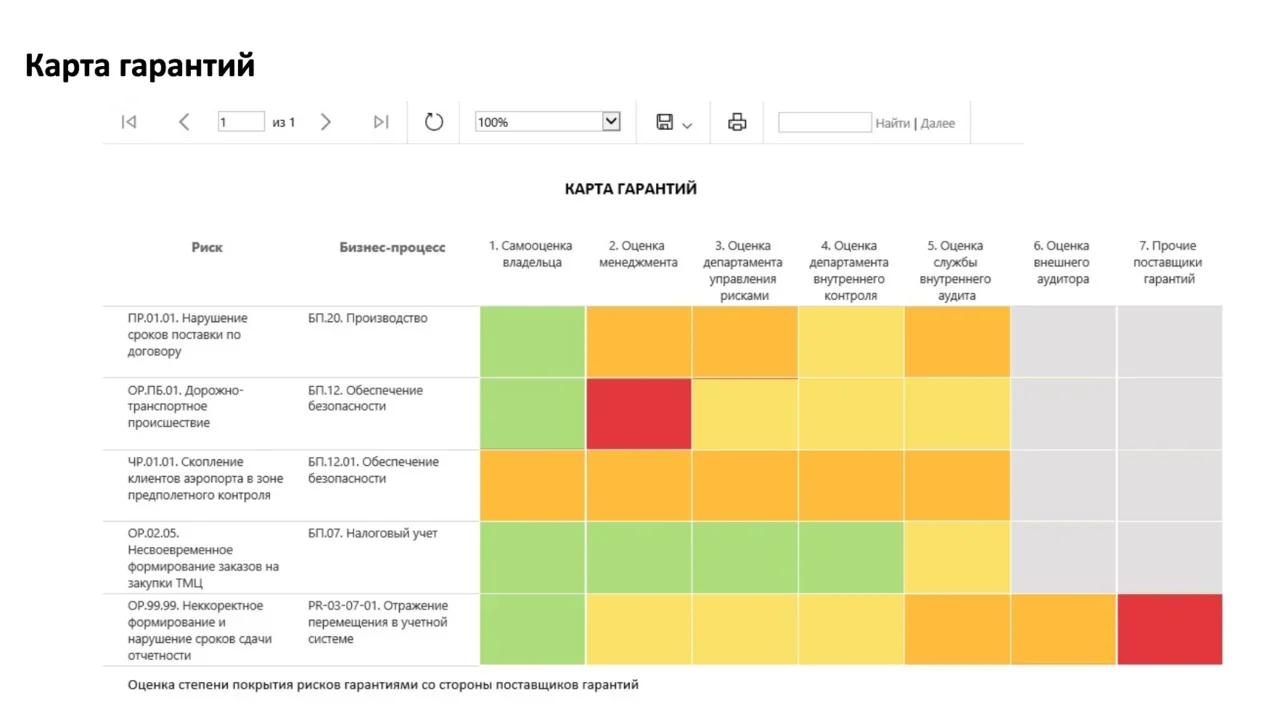Viewport: 1280px width, 722px height.
Task: Click the search text field
Action: [825, 122]
